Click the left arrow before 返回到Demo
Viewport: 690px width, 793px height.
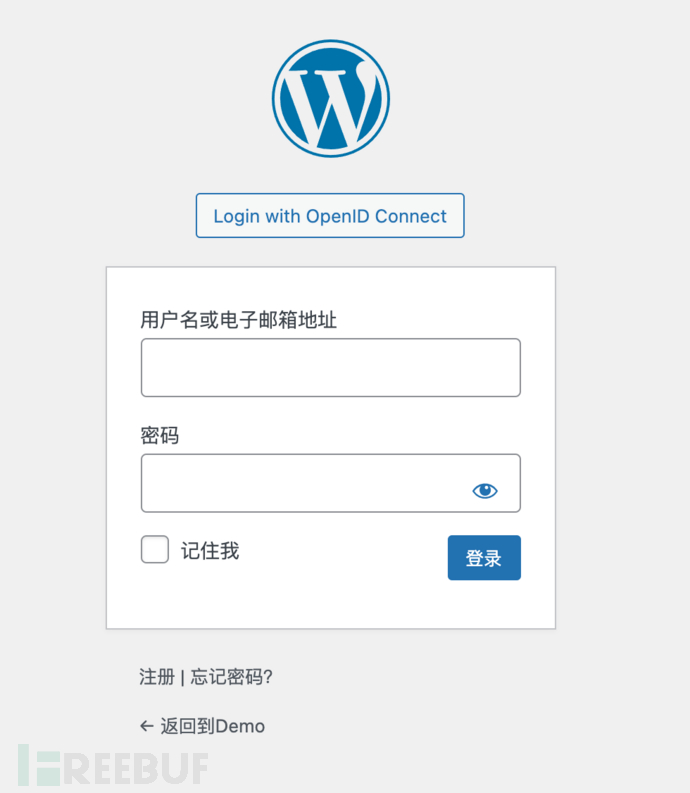[147, 726]
